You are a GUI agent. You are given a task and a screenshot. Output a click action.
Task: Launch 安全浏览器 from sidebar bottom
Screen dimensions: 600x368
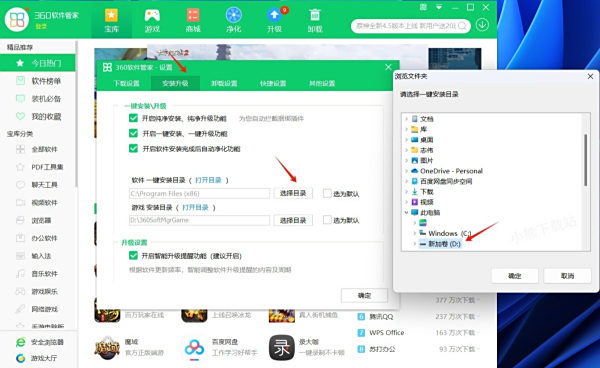(40, 342)
